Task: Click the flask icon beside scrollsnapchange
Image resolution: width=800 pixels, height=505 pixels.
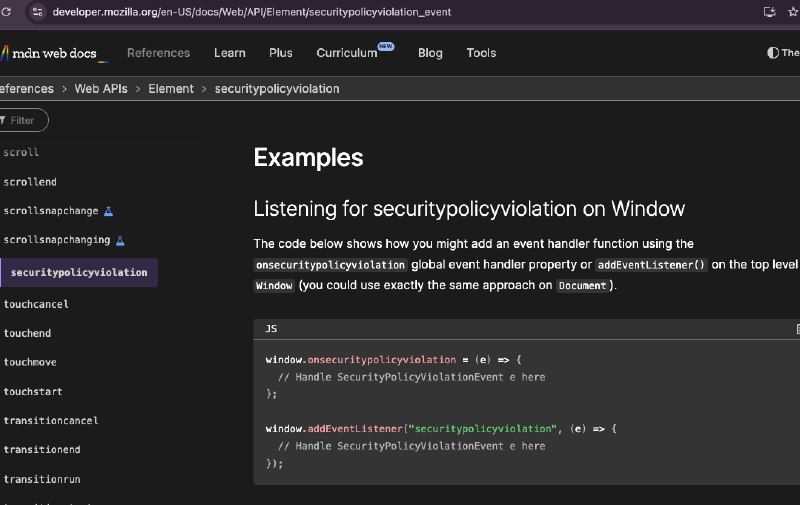Action: tap(109, 211)
